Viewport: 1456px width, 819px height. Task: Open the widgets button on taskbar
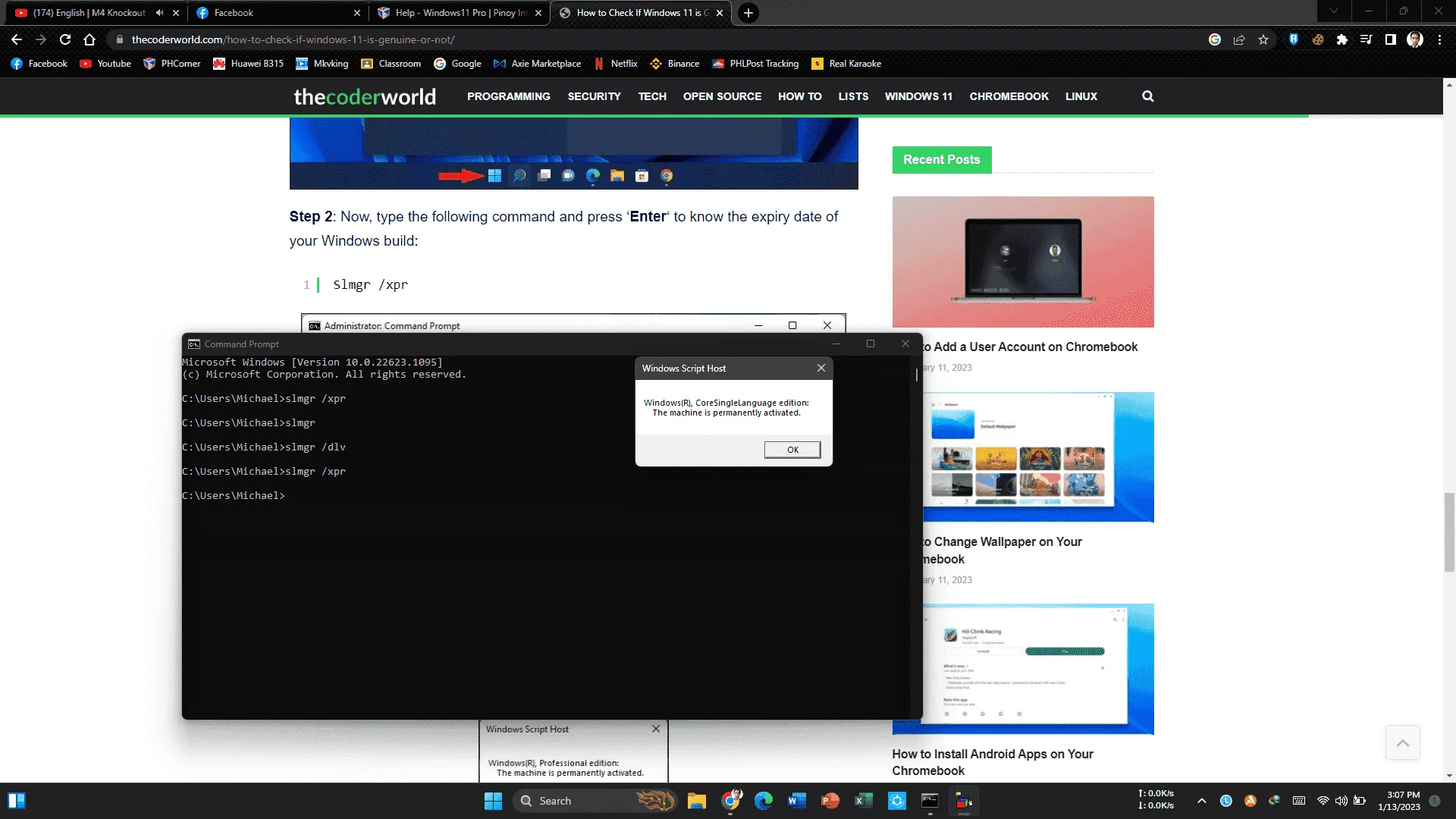pos(17,801)
